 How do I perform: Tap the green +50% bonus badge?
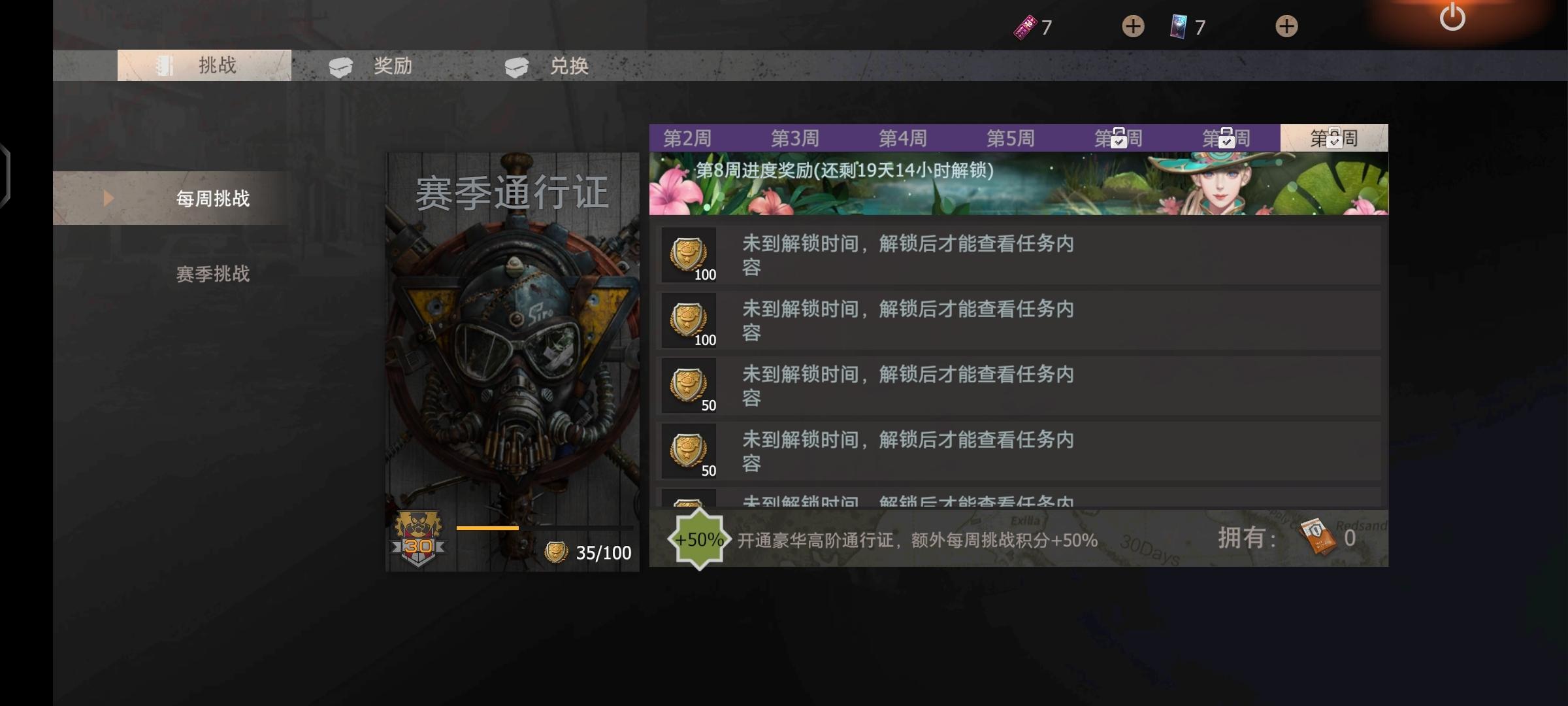[698, 539]
